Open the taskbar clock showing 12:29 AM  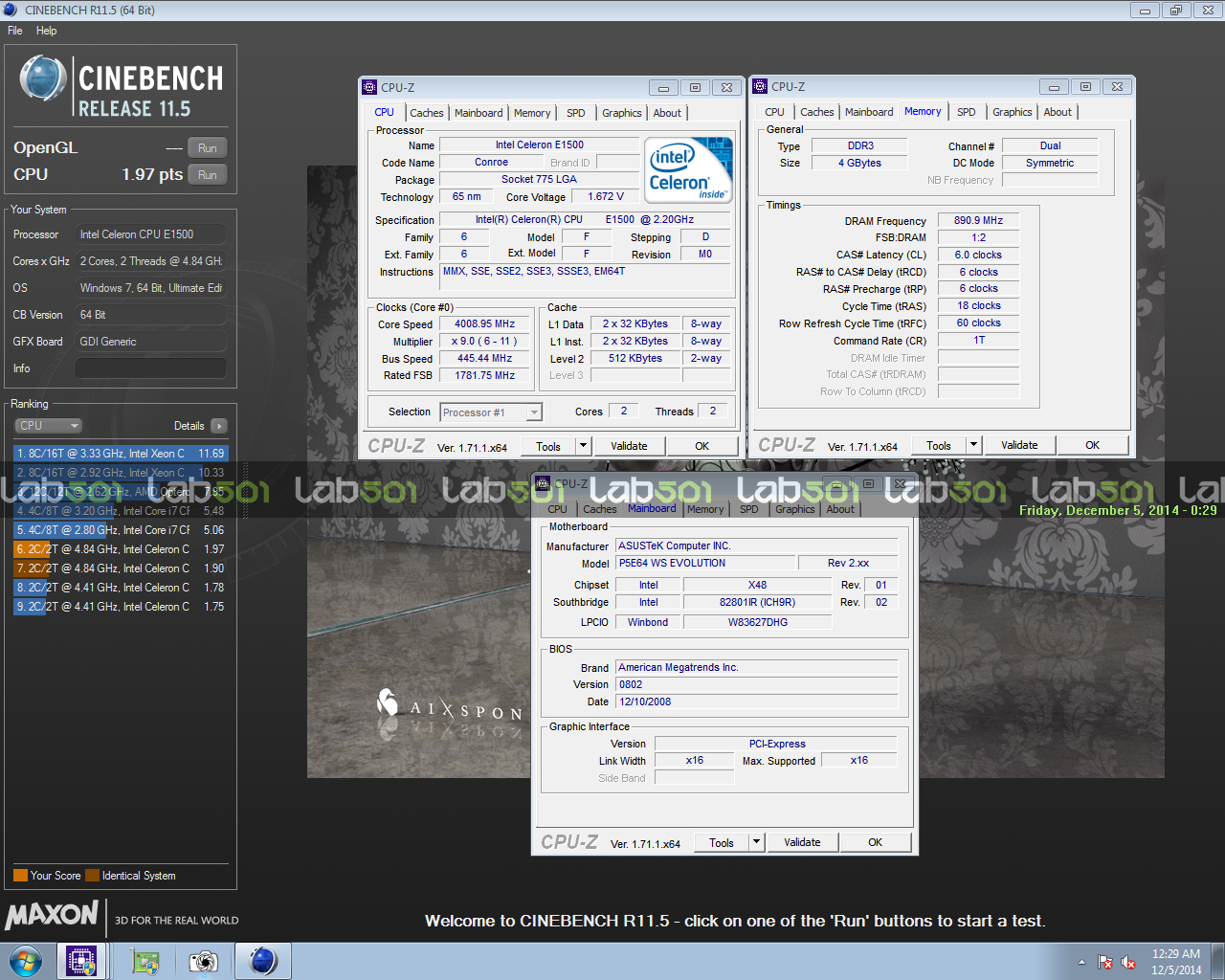(x=1175, y=962)
